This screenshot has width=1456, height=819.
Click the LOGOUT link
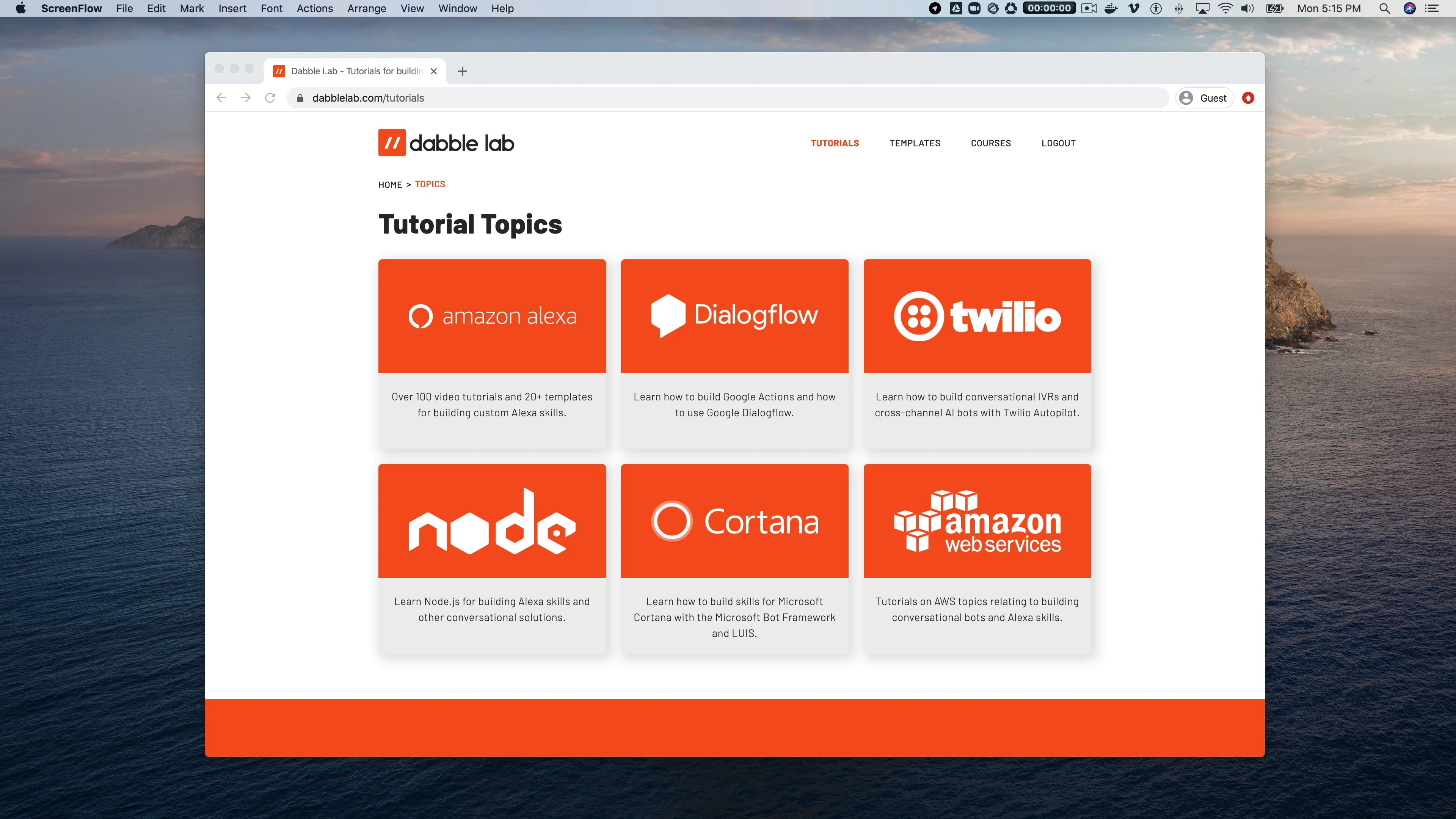1058,143
